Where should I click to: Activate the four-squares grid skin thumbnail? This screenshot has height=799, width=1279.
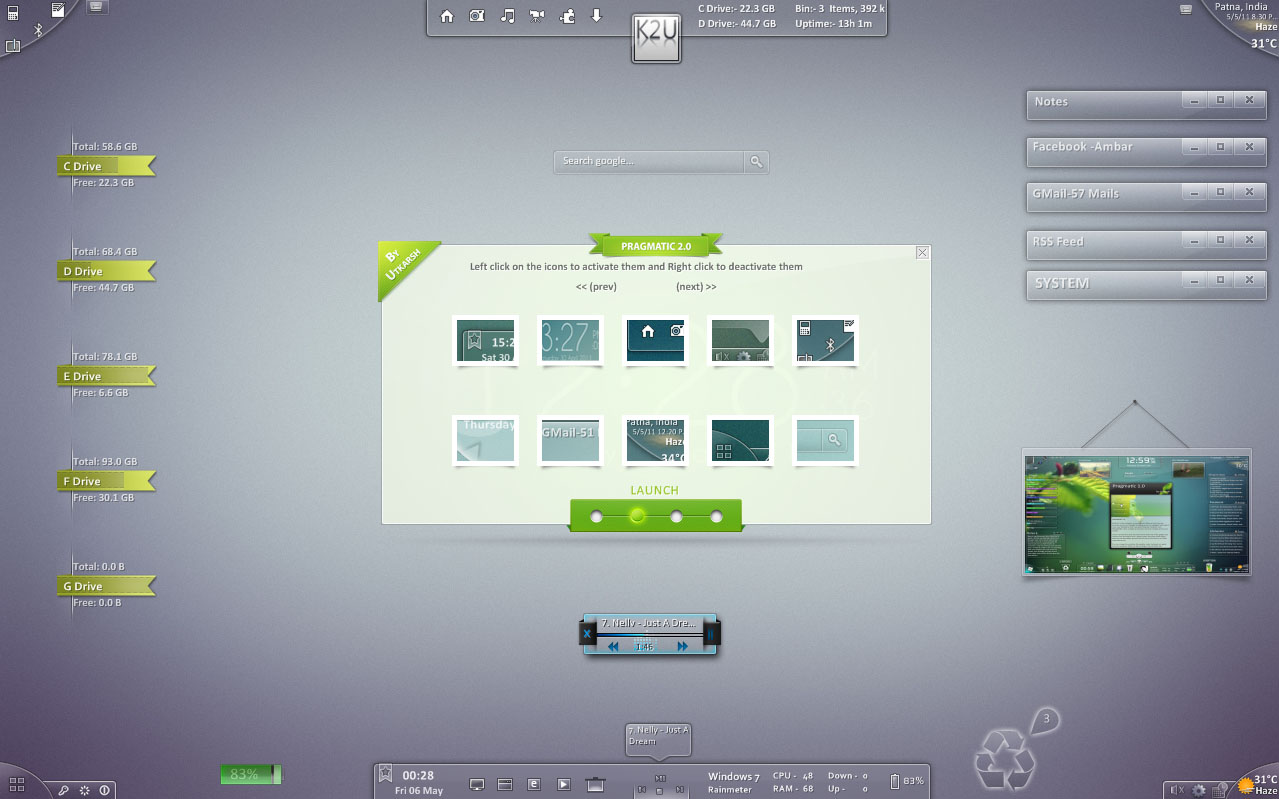click(x=741, y=441)
